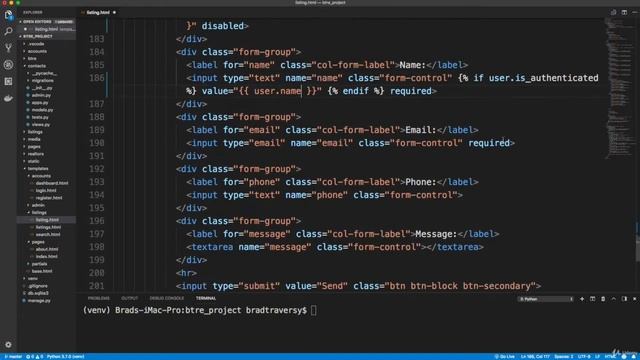Image resolution: width=640 pixels, height=360 pixels.
Task: Expand the btre folder
Action: click(x=32, y=58)
